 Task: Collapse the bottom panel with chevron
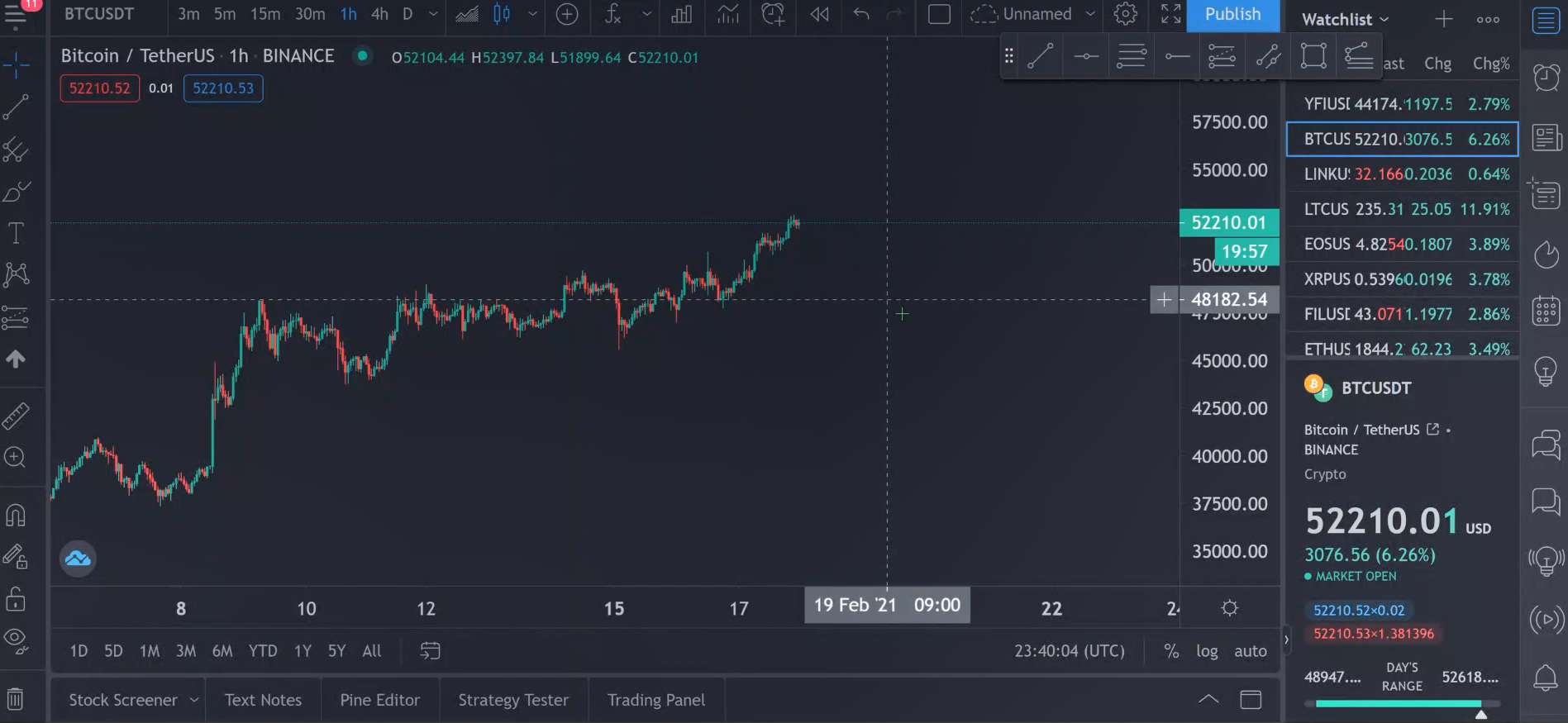pyautogui.click(x=1208, y=700)
